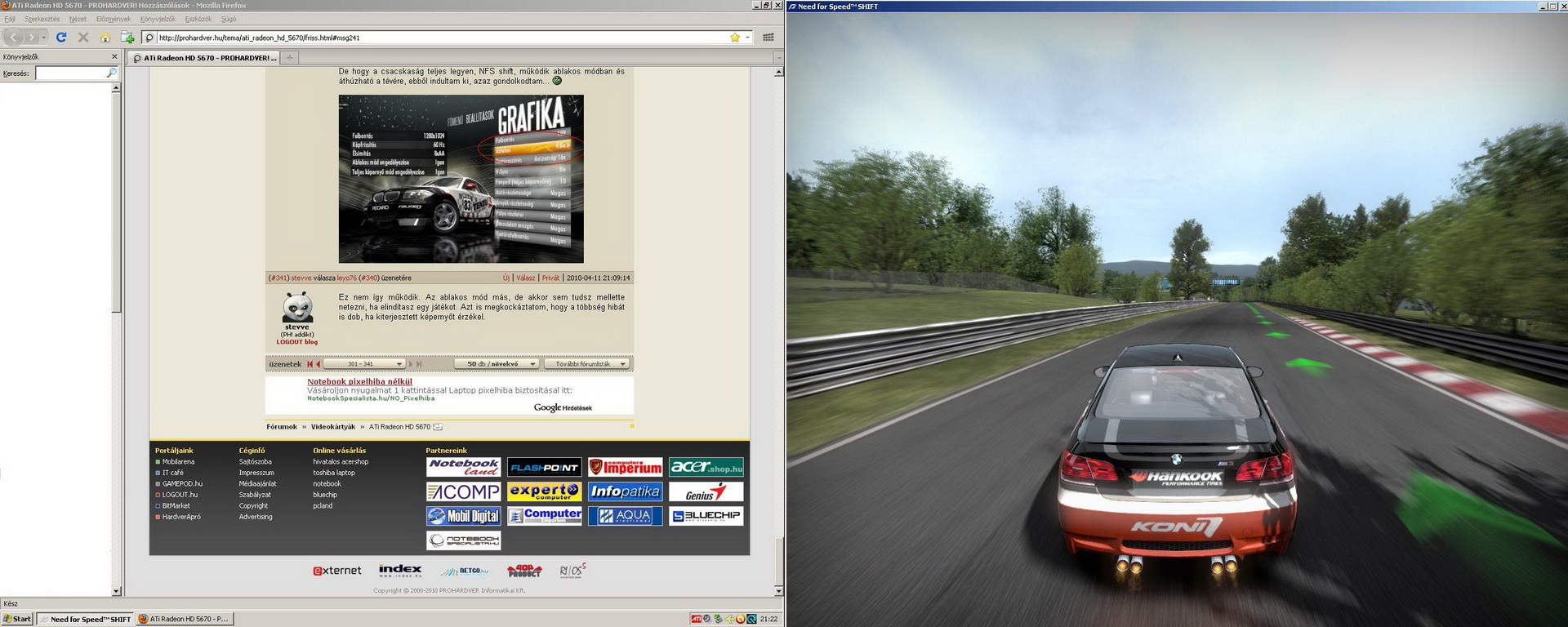Open the GAMEPOD.hu portal link
The width and height of the screenshot is (1568, 627).
[182, 483]
